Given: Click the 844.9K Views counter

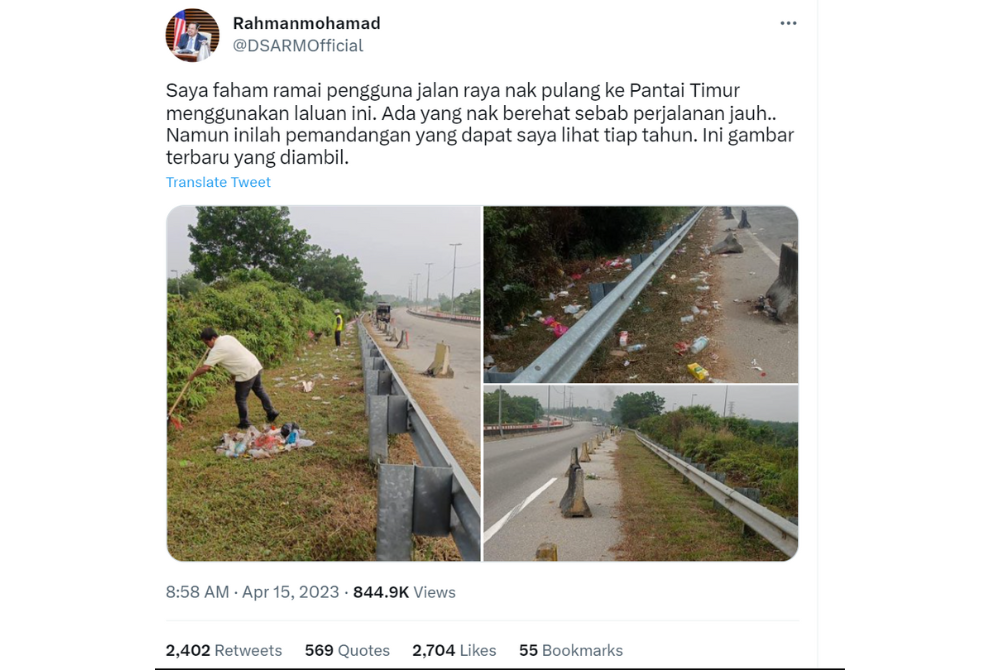Looking at the screenshot, I should 403,592.
